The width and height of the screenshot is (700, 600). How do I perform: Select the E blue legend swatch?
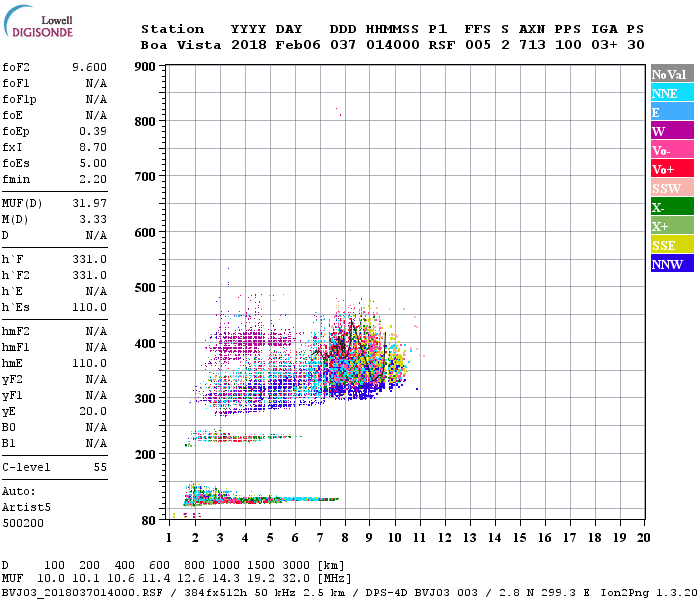(672, 112)
